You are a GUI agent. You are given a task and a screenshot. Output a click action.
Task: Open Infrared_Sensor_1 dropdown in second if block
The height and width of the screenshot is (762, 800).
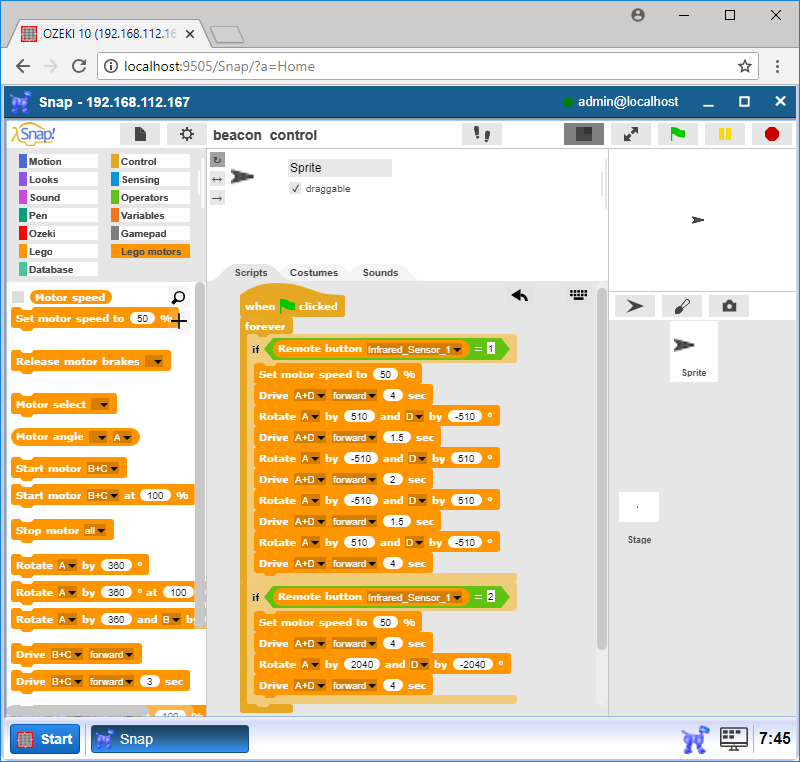(x=414, y=597)
